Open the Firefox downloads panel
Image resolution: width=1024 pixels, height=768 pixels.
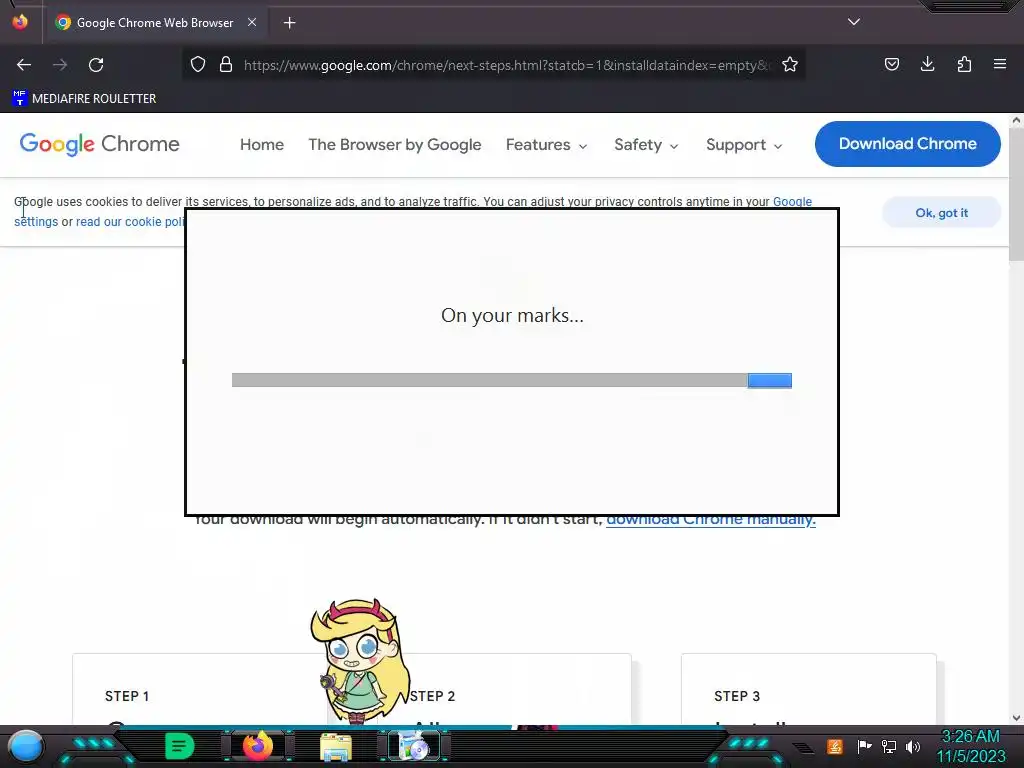tap(927, 64)
